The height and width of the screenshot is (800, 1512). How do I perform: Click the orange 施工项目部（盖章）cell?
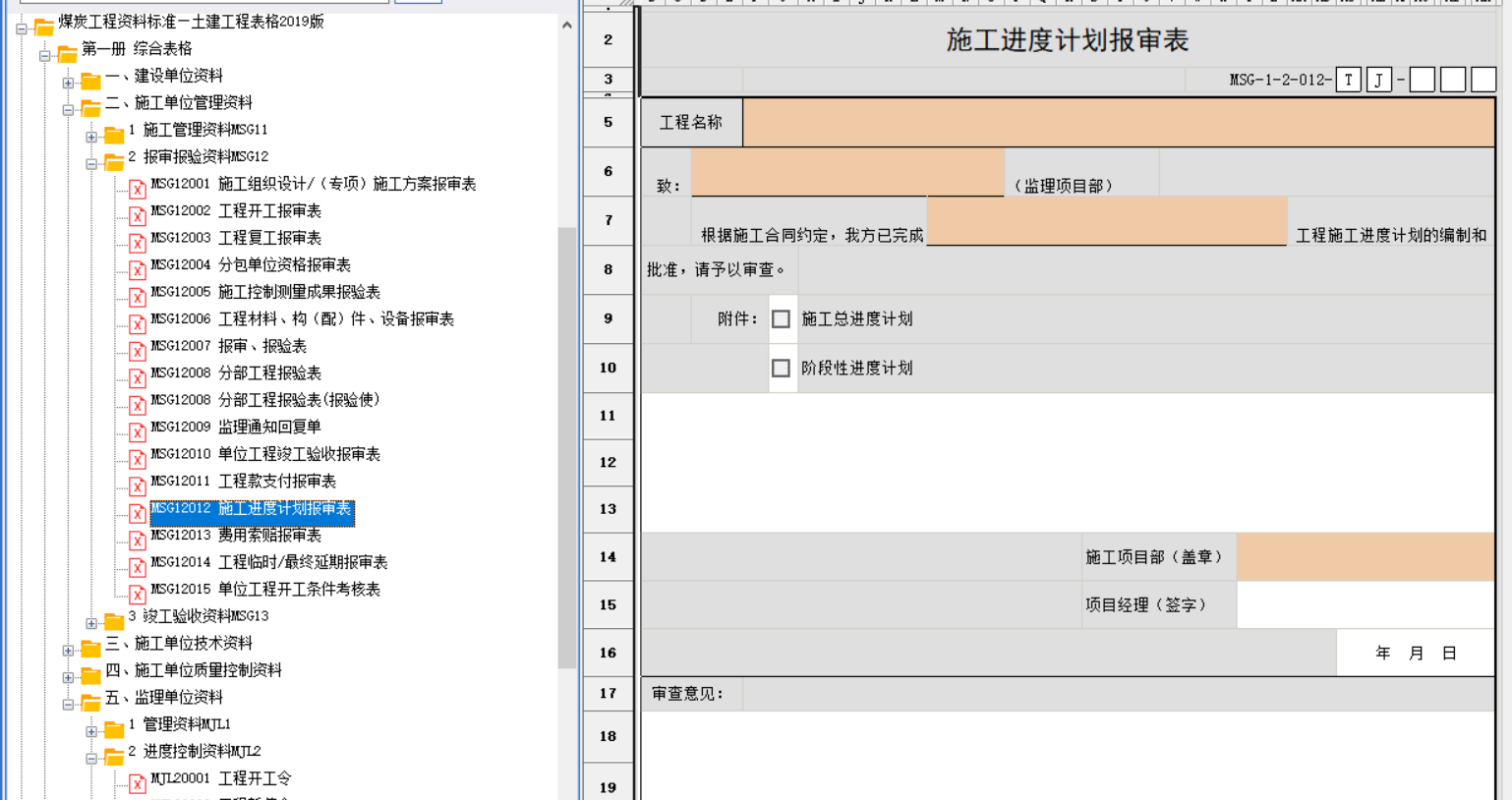[x=1365, y=557]
